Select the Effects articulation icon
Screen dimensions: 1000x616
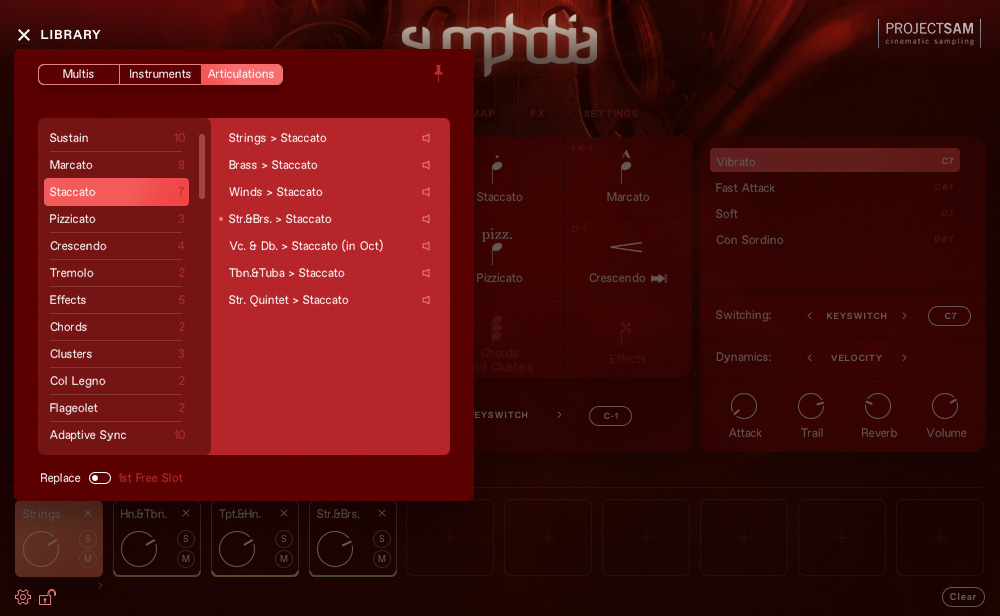click(626, 334)
